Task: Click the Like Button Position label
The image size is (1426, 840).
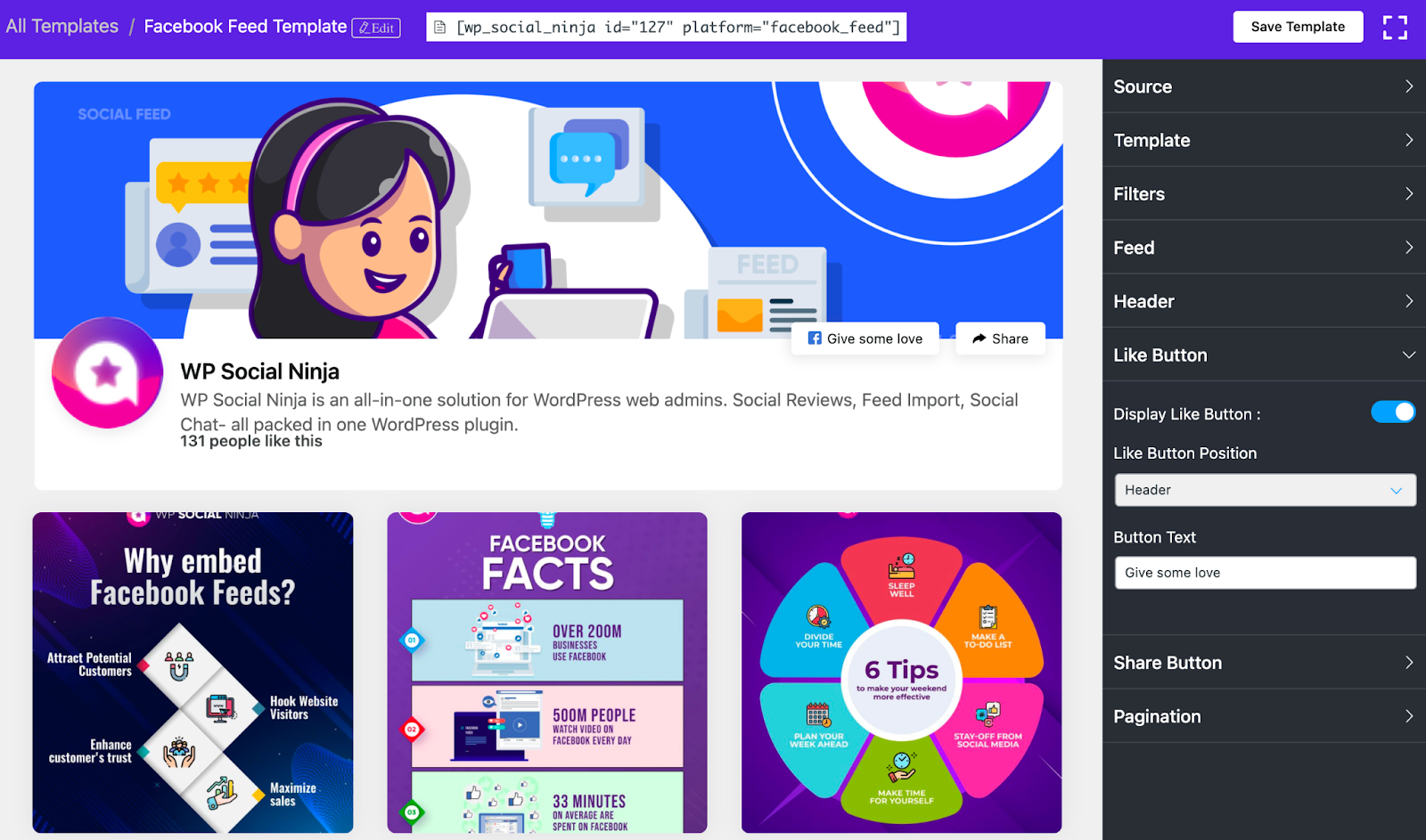Action: [x=1185, y=453]
